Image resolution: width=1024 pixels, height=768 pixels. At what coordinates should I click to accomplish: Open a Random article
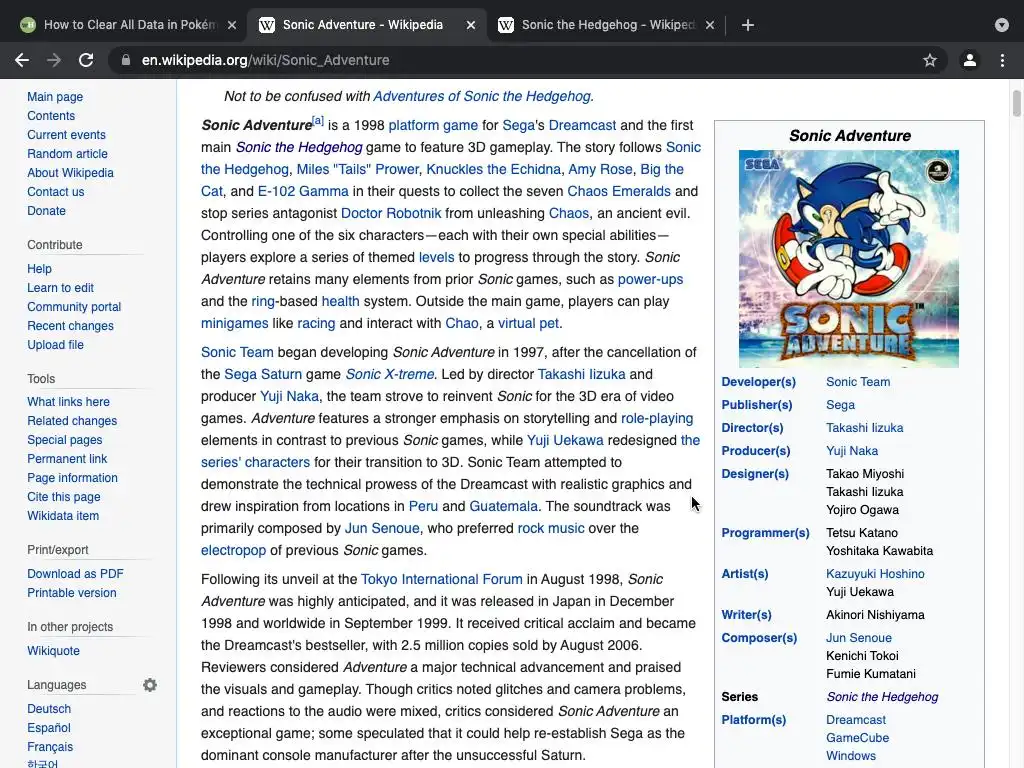pyautogui.click(x=67, y=153)
